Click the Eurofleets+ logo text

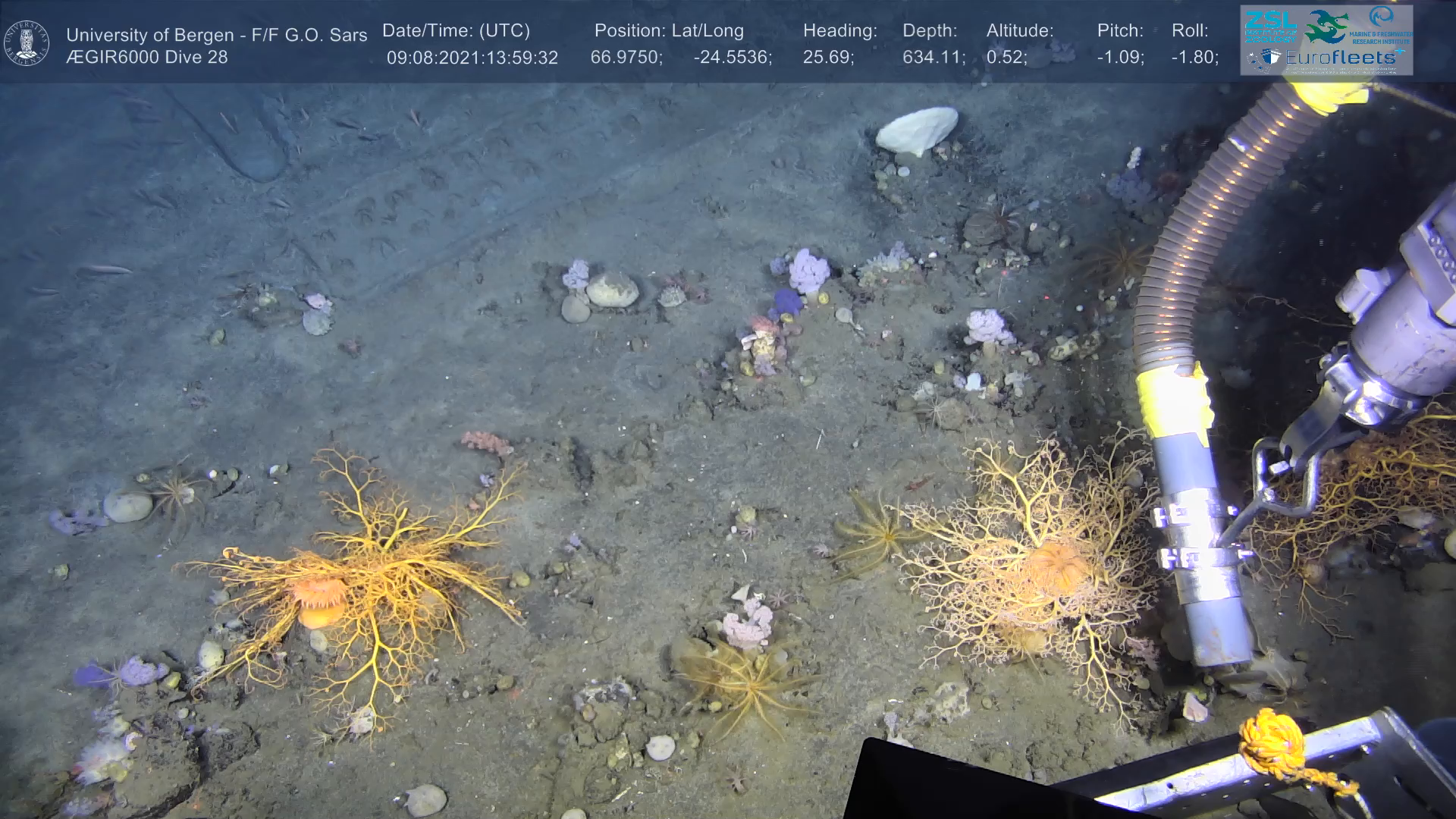(1341, 57)
